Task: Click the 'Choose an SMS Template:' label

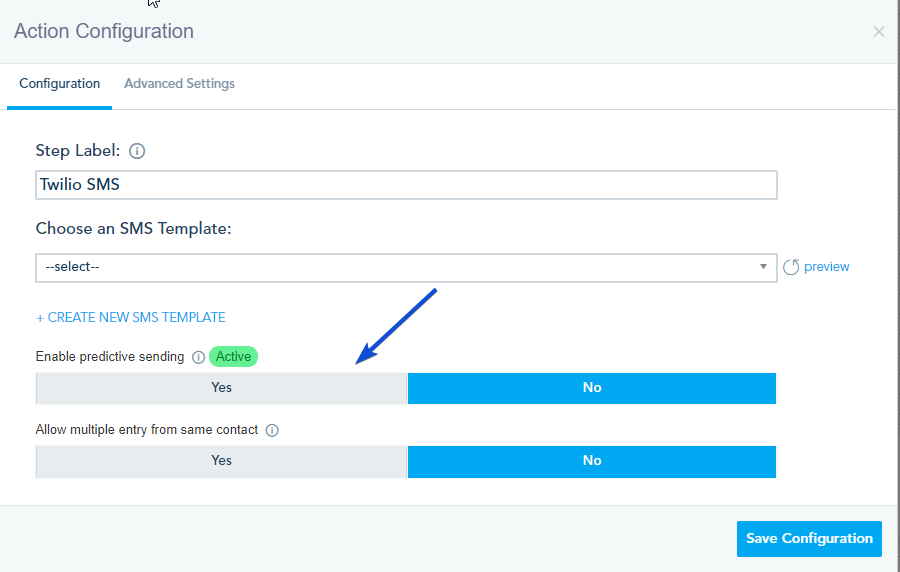Action: [133, 228]
